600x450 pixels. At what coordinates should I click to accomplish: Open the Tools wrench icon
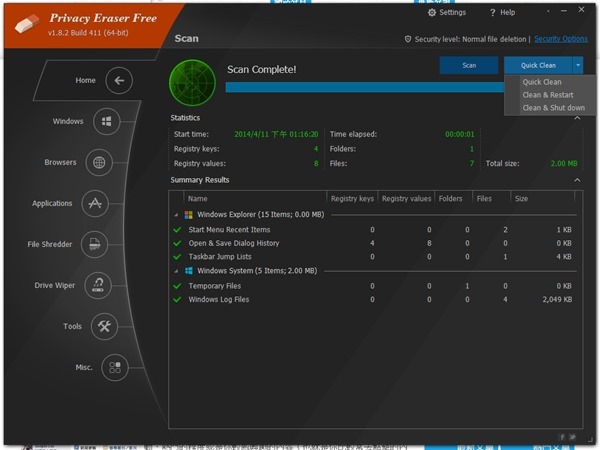[104, 326]
